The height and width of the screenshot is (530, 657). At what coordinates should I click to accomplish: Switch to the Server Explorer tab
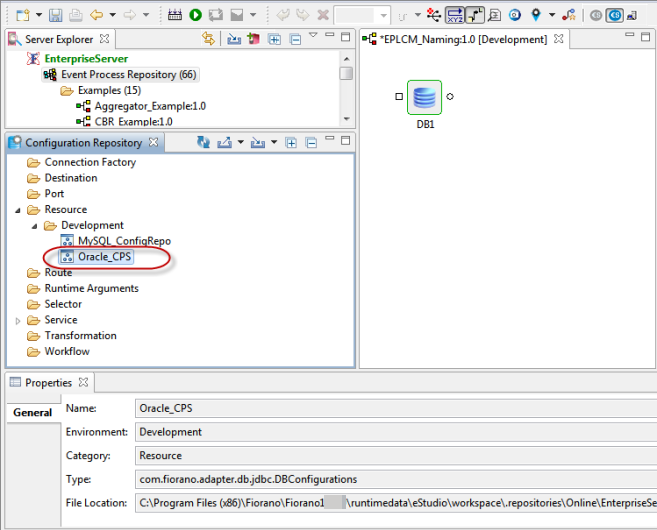pos(59,39)
